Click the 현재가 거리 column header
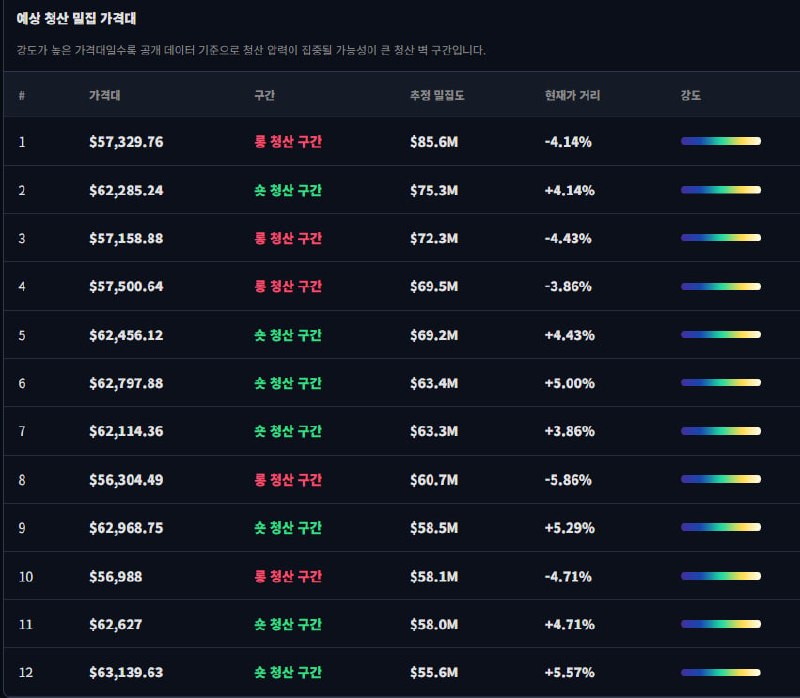Image resolution: width=800 pixels, height=698 pixels. click(x=572, y=95)
